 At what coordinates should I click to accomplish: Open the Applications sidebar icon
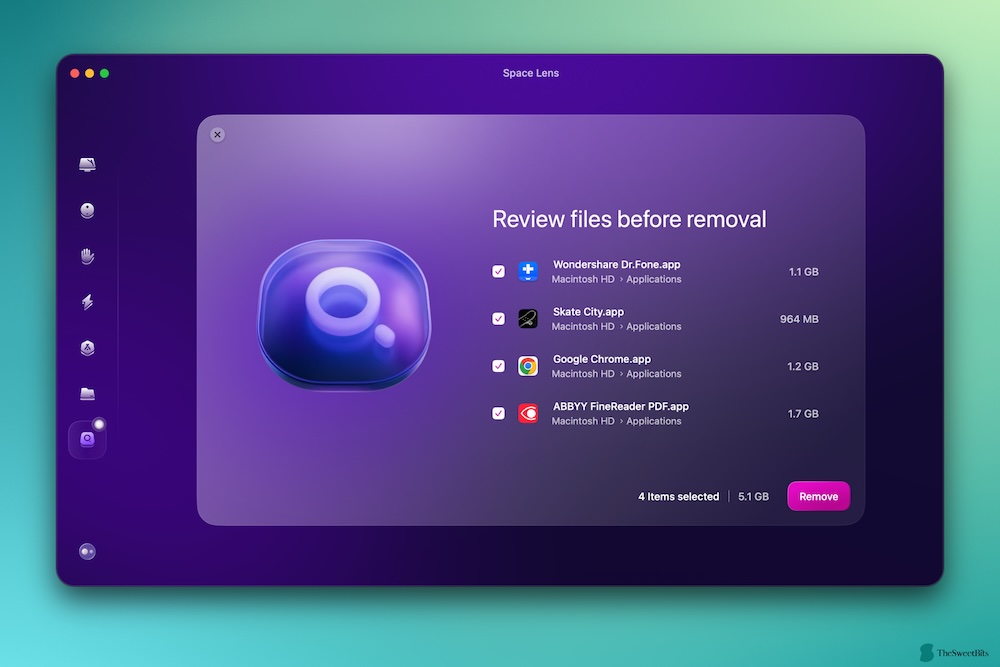coord(87,348)
